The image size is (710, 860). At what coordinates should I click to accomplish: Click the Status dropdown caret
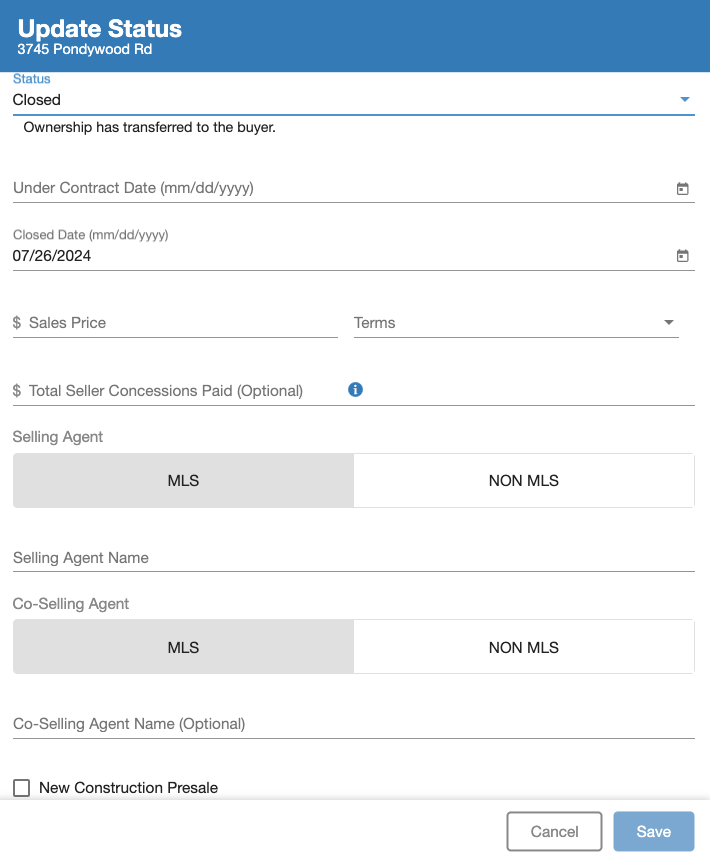coord(685,99)
